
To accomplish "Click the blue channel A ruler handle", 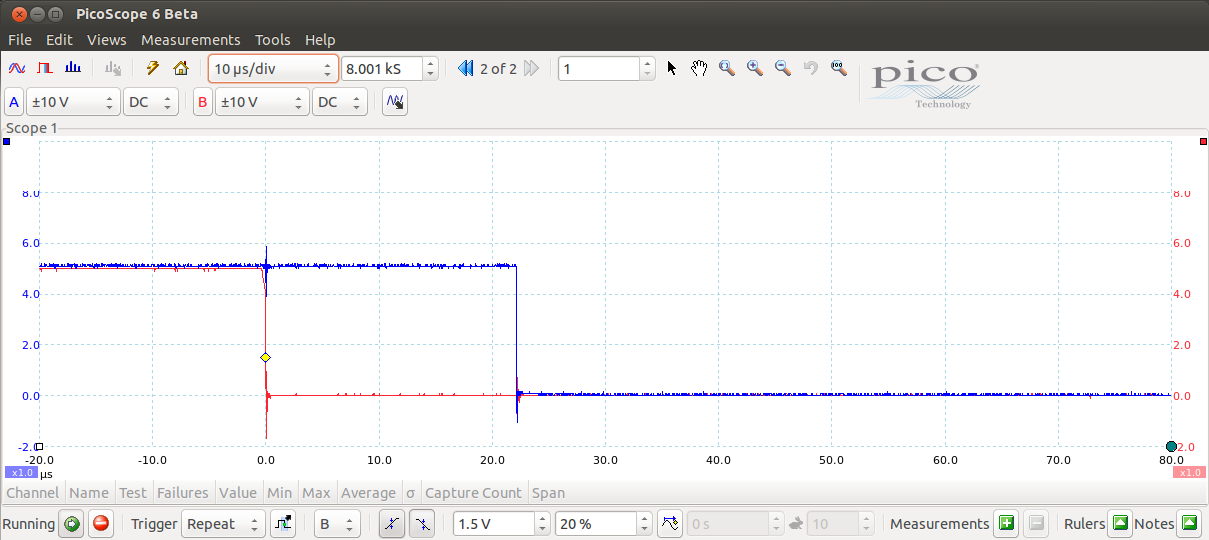I will click(x=6, y=142).
